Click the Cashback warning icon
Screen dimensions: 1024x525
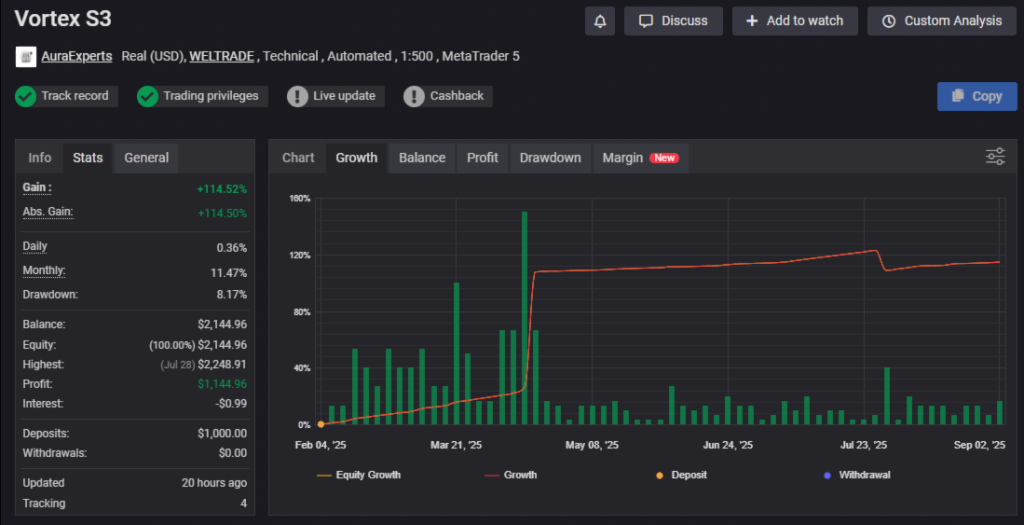tap(414, 96)
